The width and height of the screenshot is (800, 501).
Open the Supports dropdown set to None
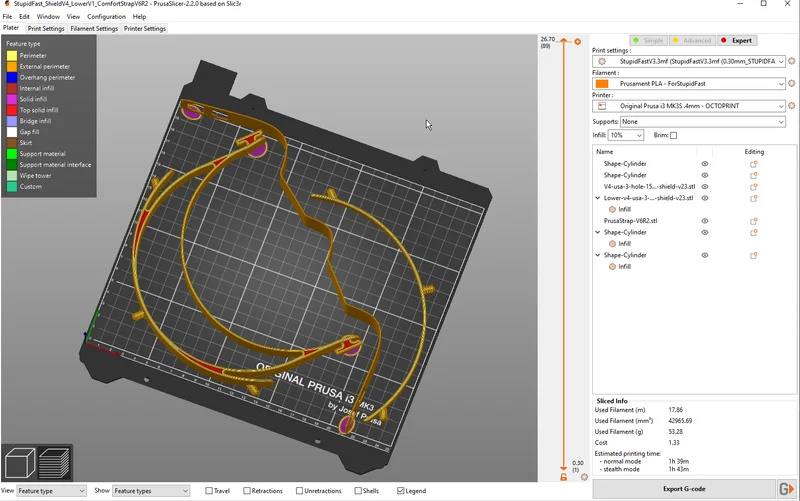click(x=703, y=121)
